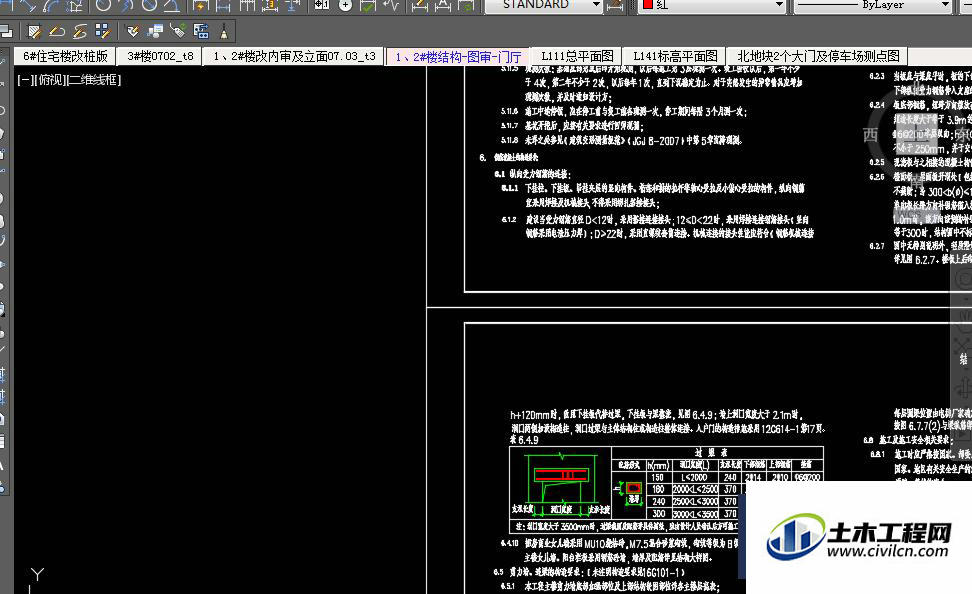Image resolution: width=972 pixels, height=594 pixels.
Task: Open the 二维线框 visual style menu
Action: click(93, 80)
